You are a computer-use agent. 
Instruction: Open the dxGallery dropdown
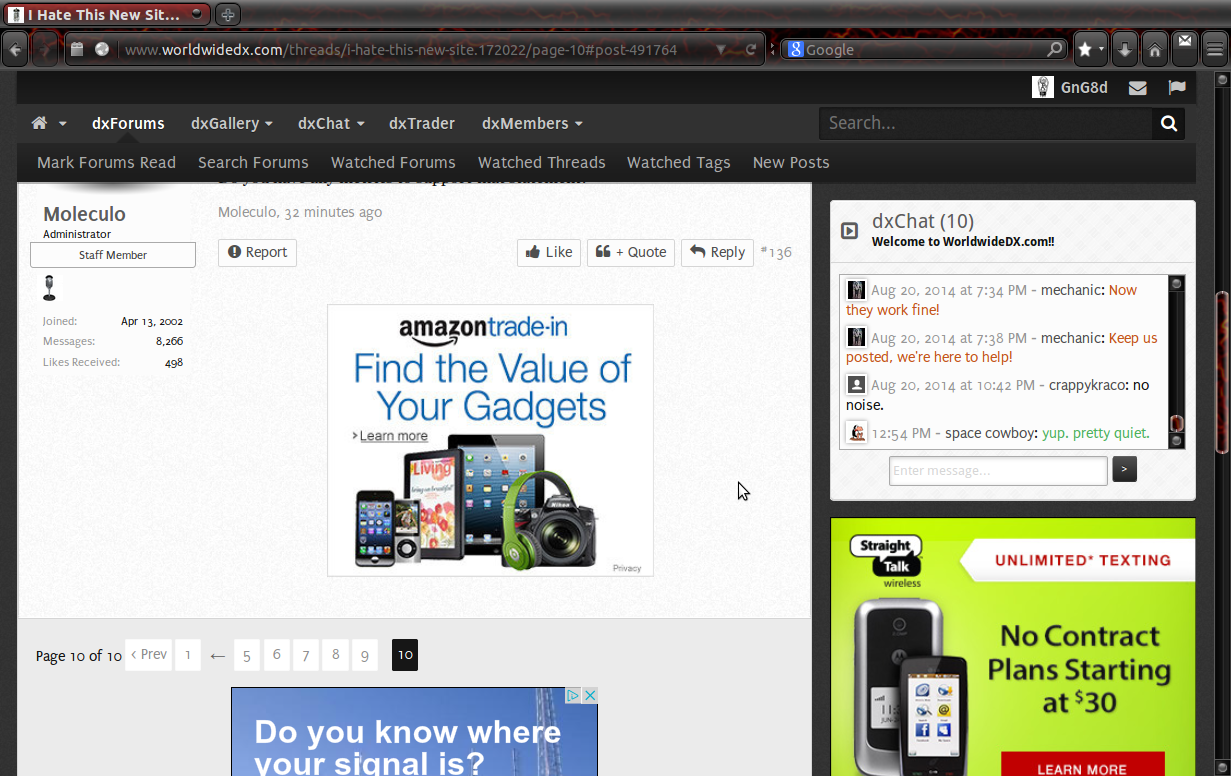tap(231, 123)
